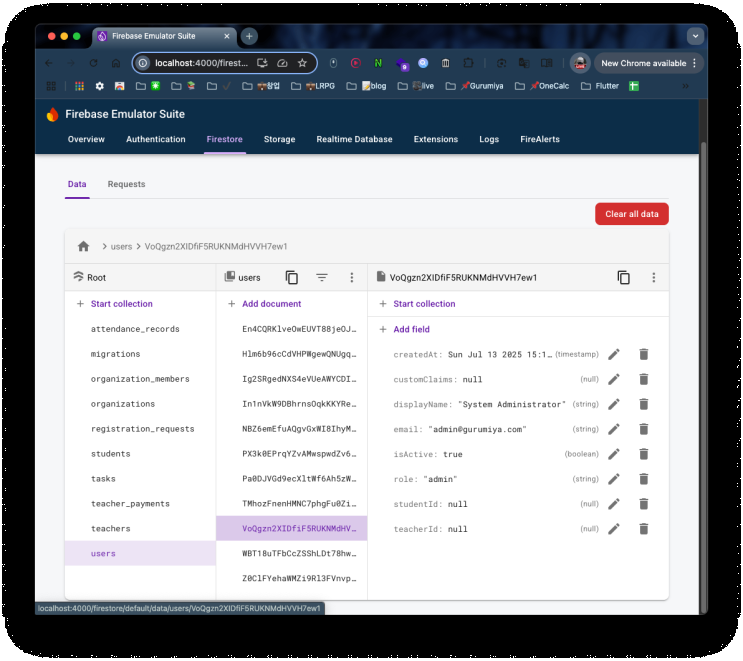Delete the role field
The height and width of the screenshot is (661, 743).
(x=643, y=479)
